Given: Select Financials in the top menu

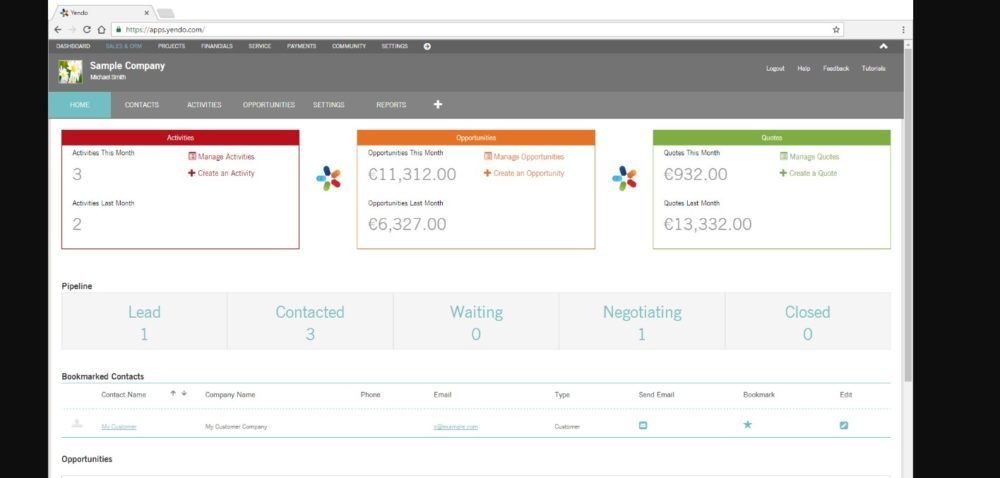Looking at the screenshot, I should pyautogui.click(x=217, y=46).
